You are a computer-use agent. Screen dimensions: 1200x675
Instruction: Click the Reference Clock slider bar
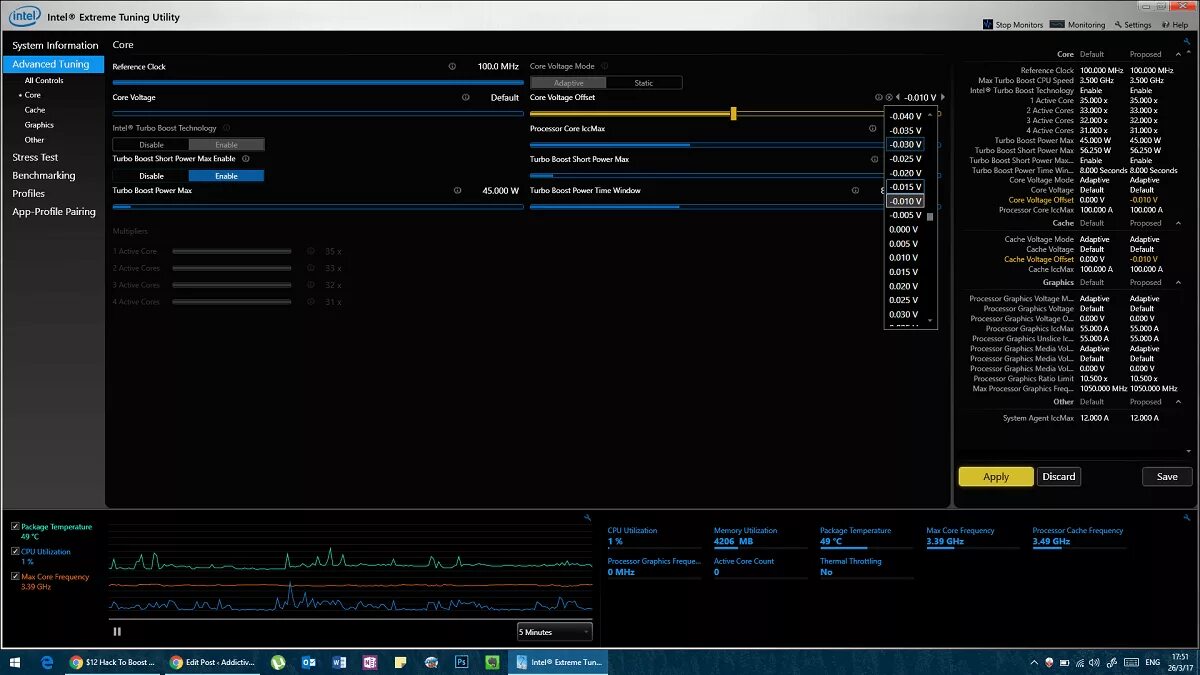[318, 83]
